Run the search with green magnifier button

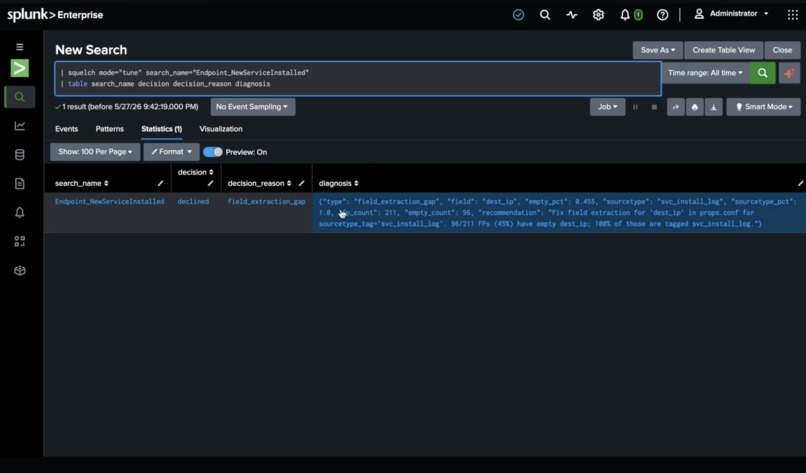762,73
